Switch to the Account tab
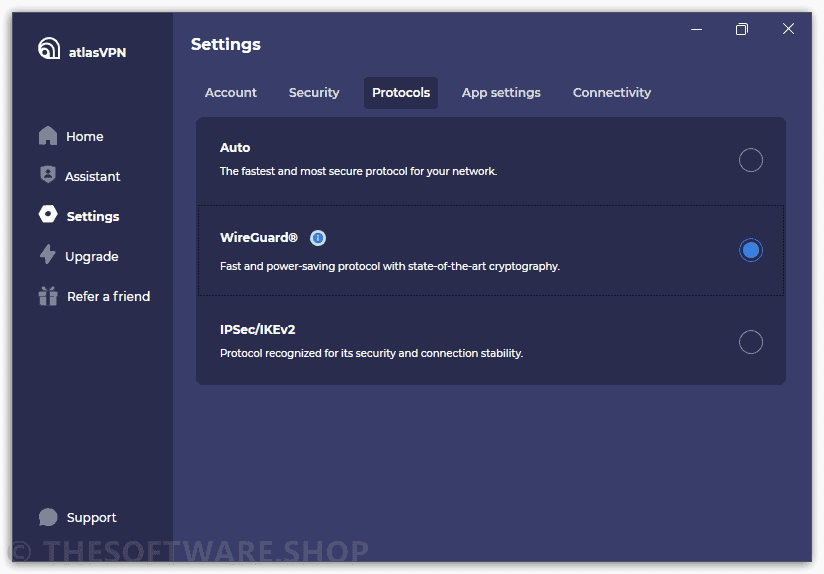The height and width of the screenshot is (574, 824). pyautogui.click(x=231, y=93)
